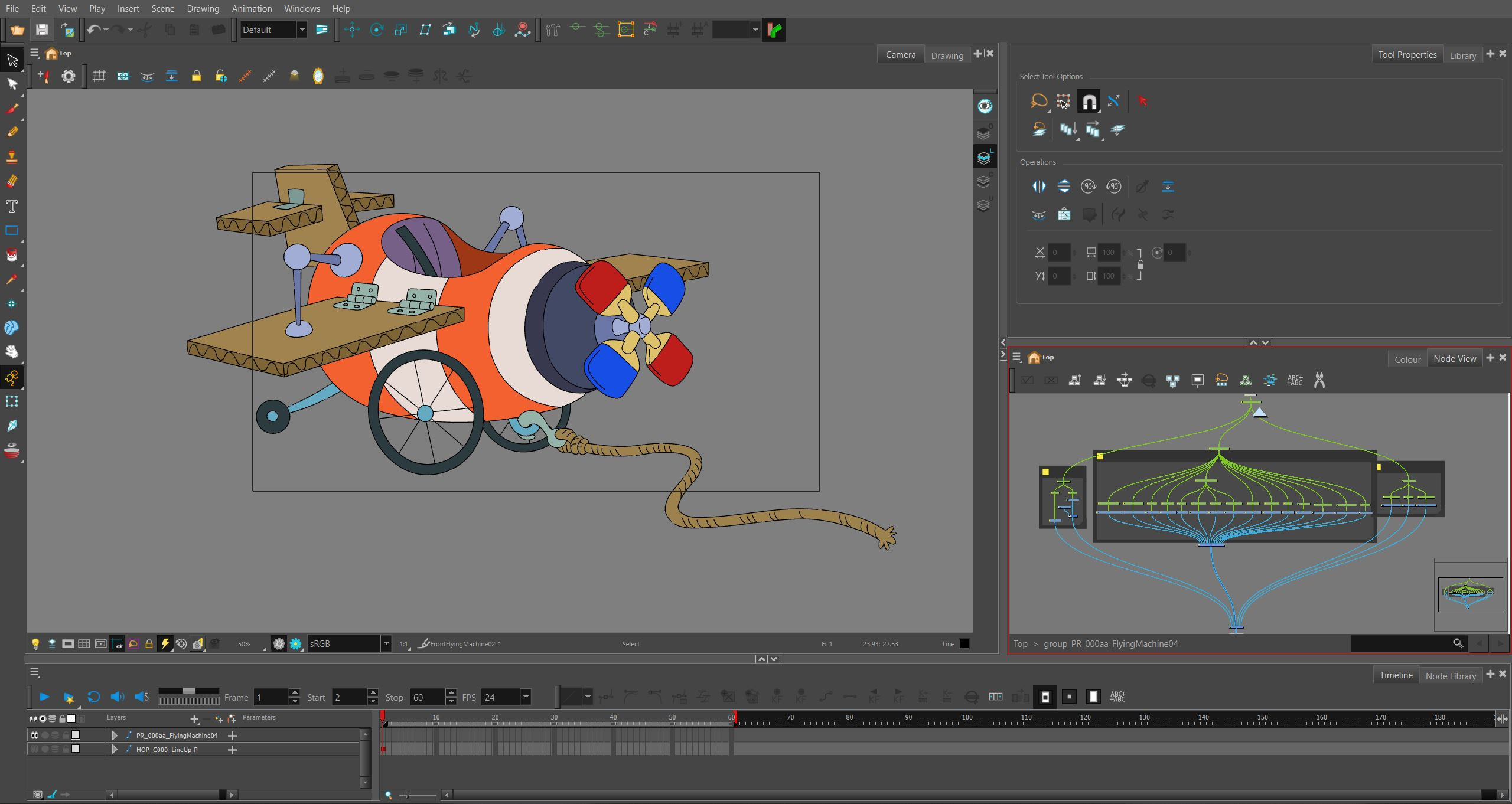
Task: Open the Camera view hamburger menu
Action: point(35,53)
